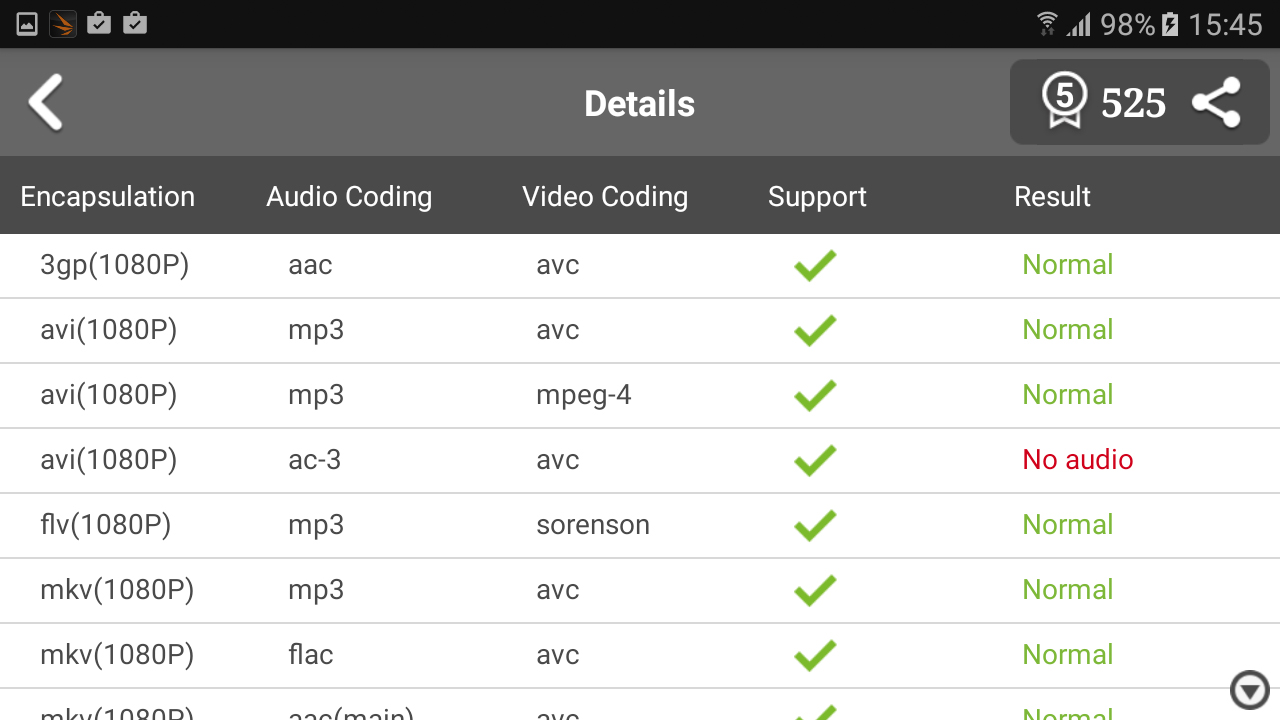Tap the Support column header

[x=817, y=197]
